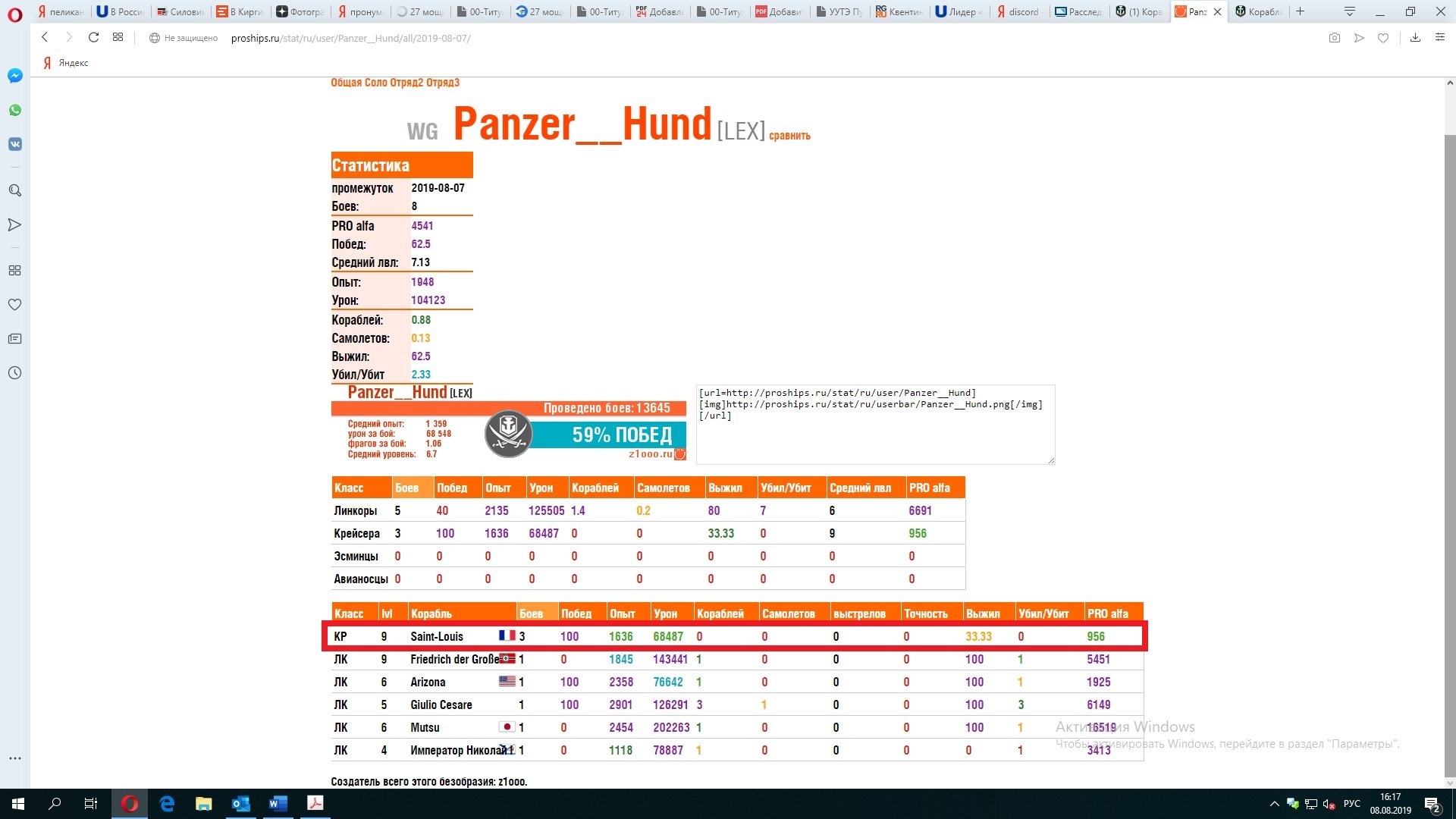The width and height of the screenshot is (1456, 819).
Task: Open the Яндекс bookmark
Action: click(66, 63)
